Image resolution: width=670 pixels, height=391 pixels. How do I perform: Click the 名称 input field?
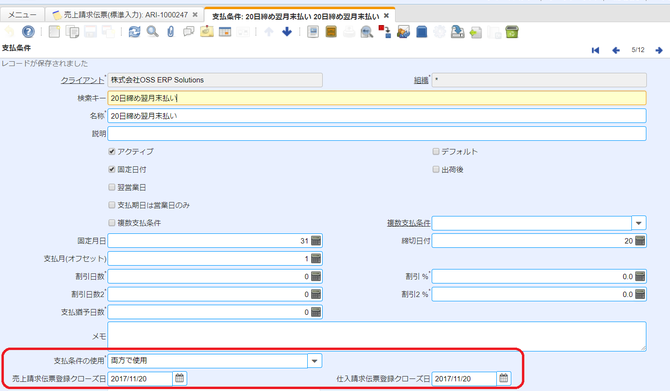point(377,116)
